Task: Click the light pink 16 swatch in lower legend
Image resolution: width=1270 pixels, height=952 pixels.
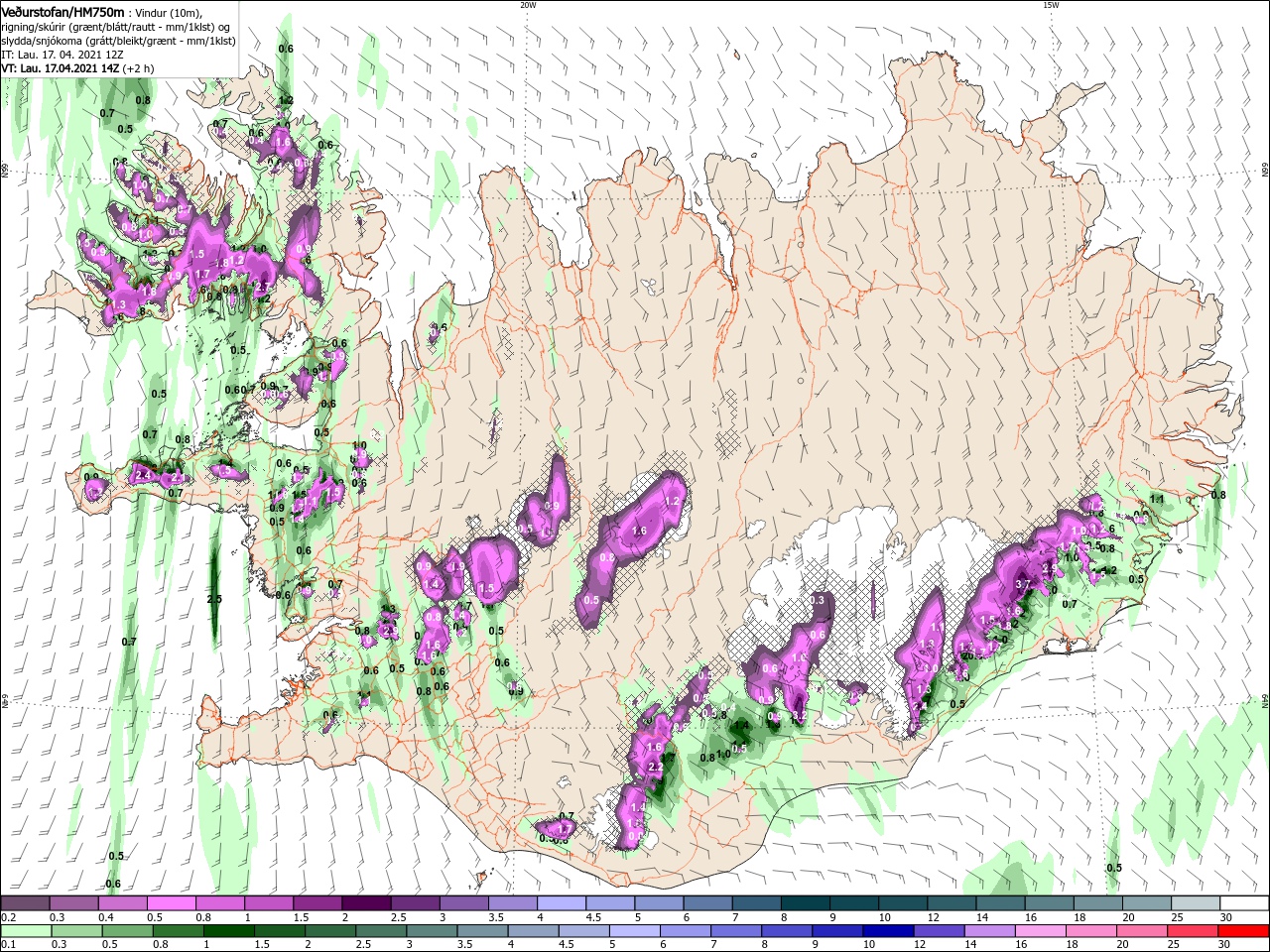Action: 1042,931
